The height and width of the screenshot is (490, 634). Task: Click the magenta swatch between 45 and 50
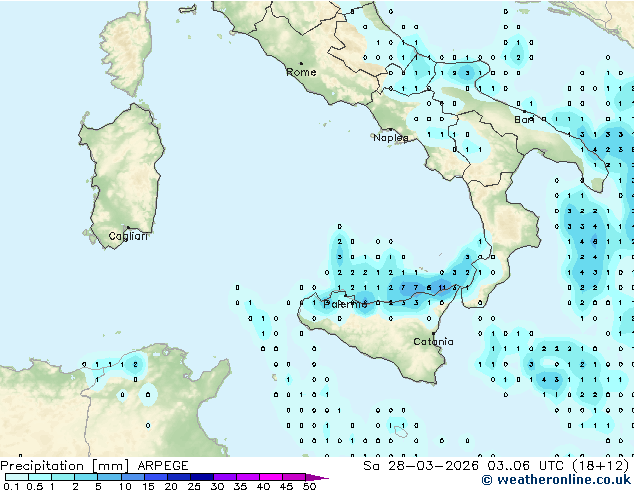point(294,477)
